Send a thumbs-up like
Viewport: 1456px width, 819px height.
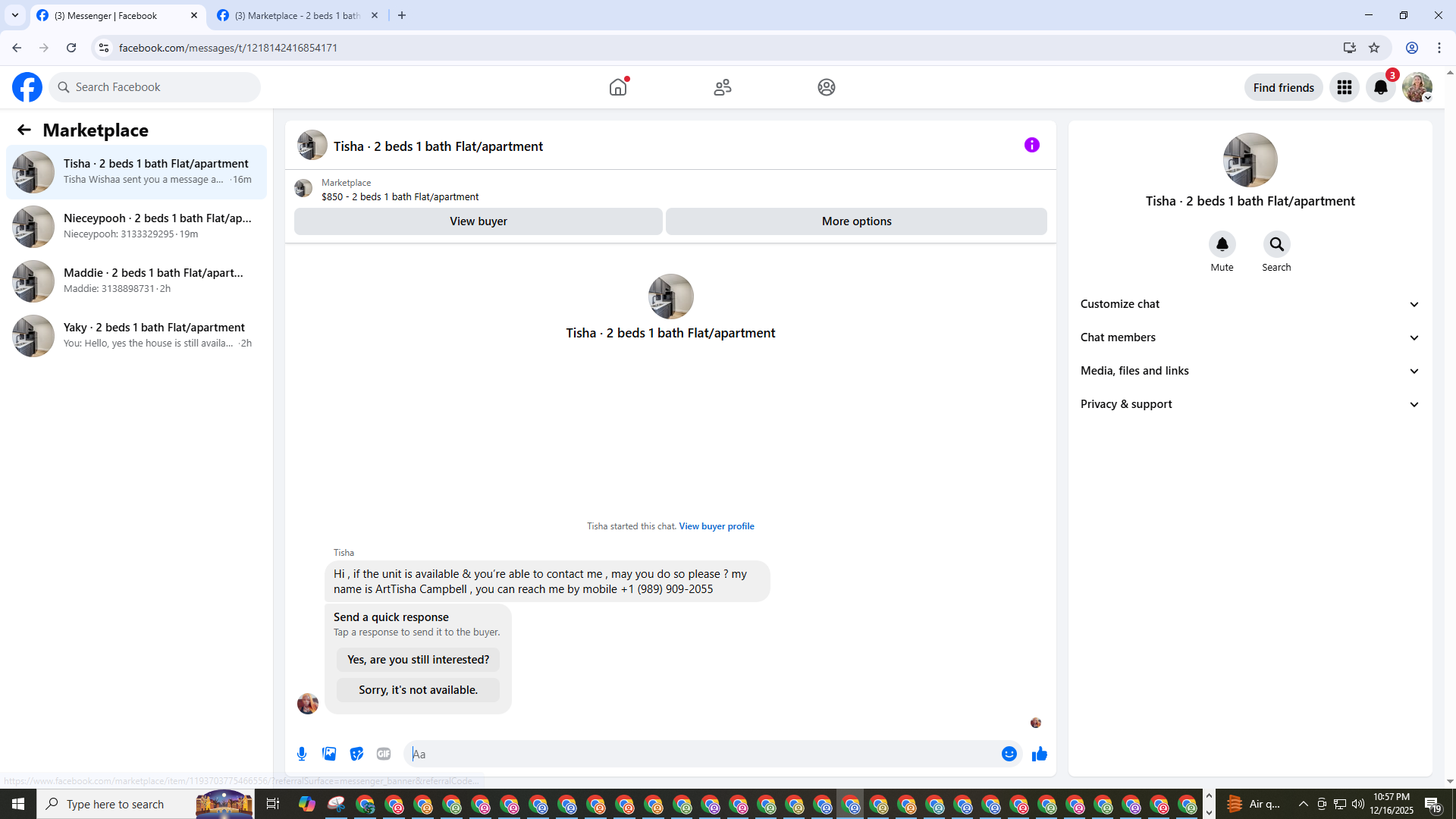[1040, 754]
